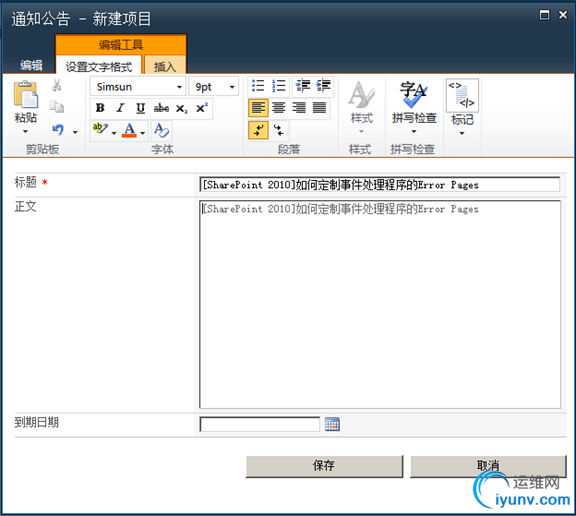Expand the Undo dropdown arrow

(x=75, y=132)
